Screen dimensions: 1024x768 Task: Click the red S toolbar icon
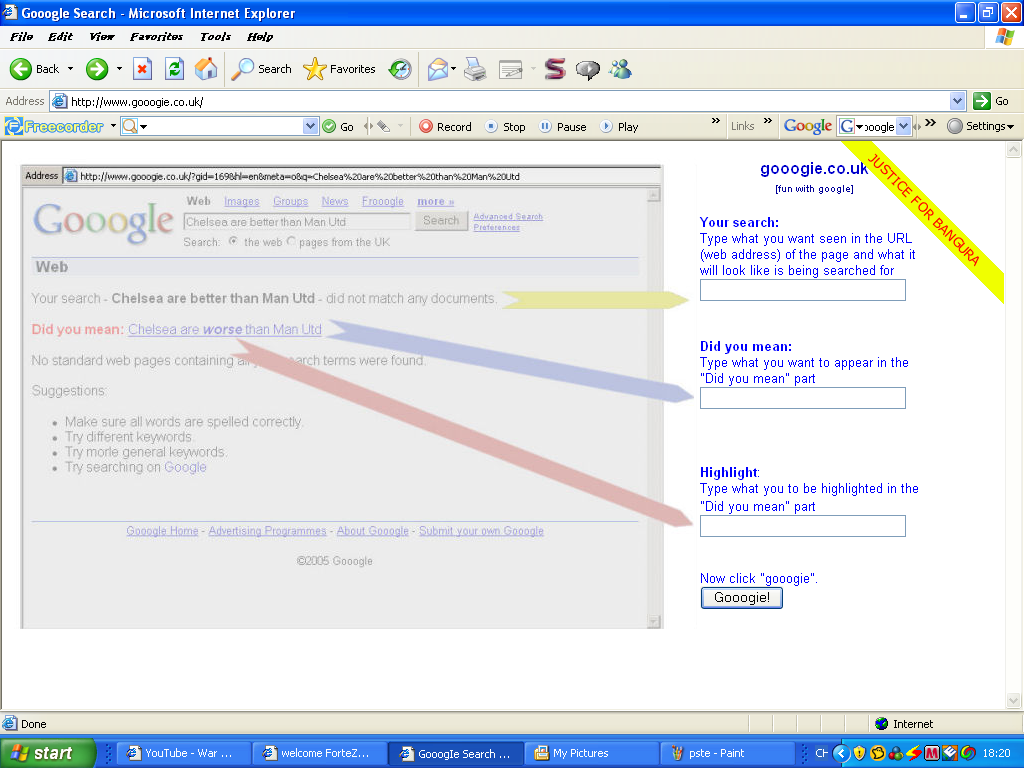(554, 69)
